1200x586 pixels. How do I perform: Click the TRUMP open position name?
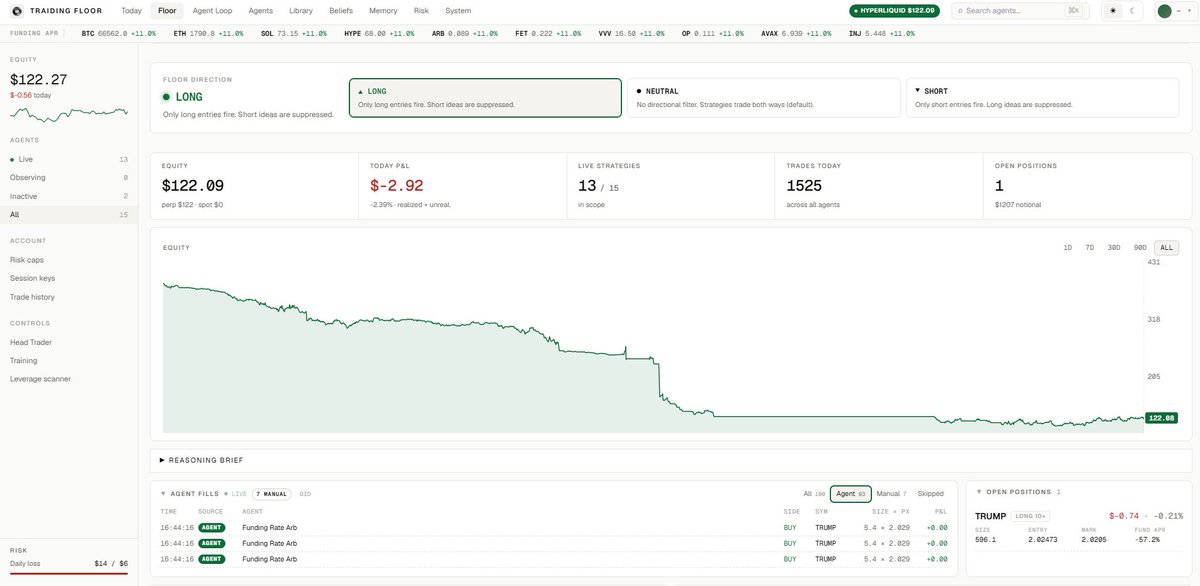pyautogui.click(x=990, y=516)
